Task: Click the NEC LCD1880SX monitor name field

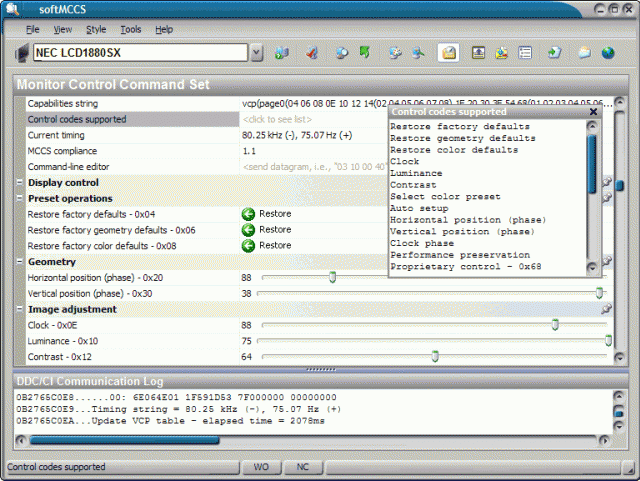Action: click(140, 53)
